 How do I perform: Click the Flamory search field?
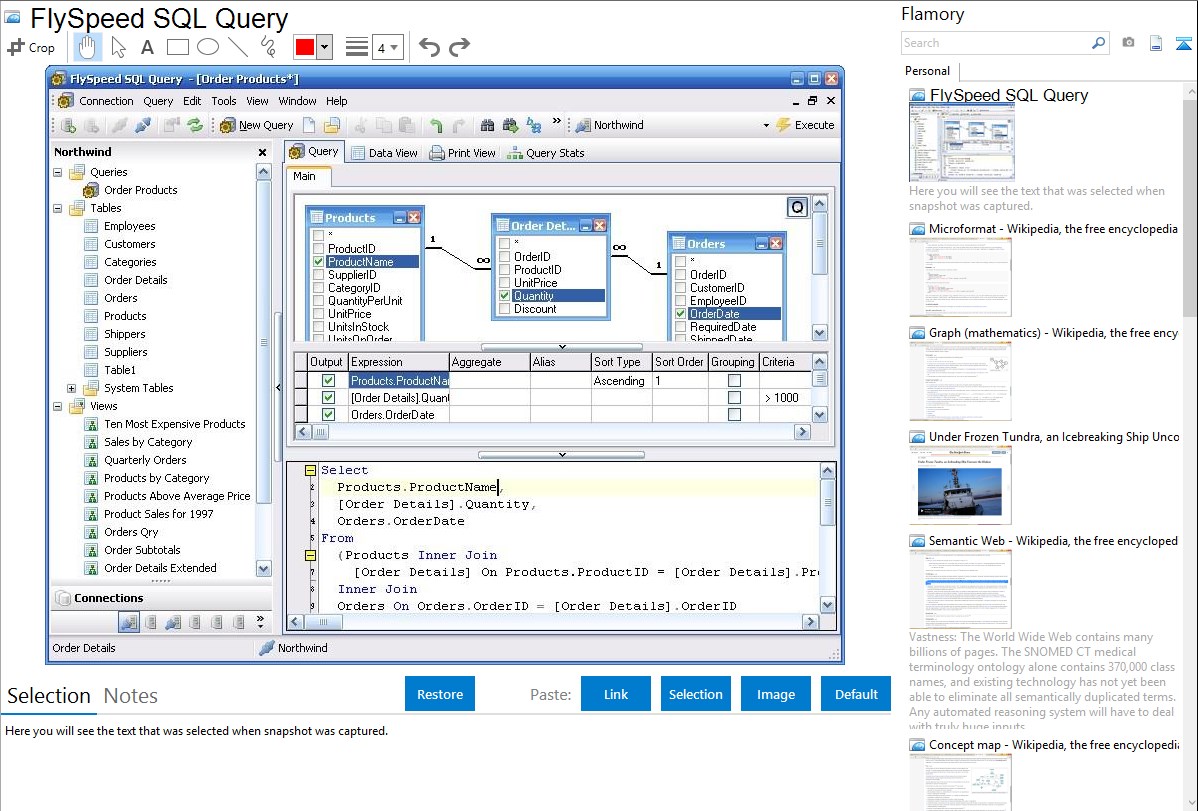995,43
